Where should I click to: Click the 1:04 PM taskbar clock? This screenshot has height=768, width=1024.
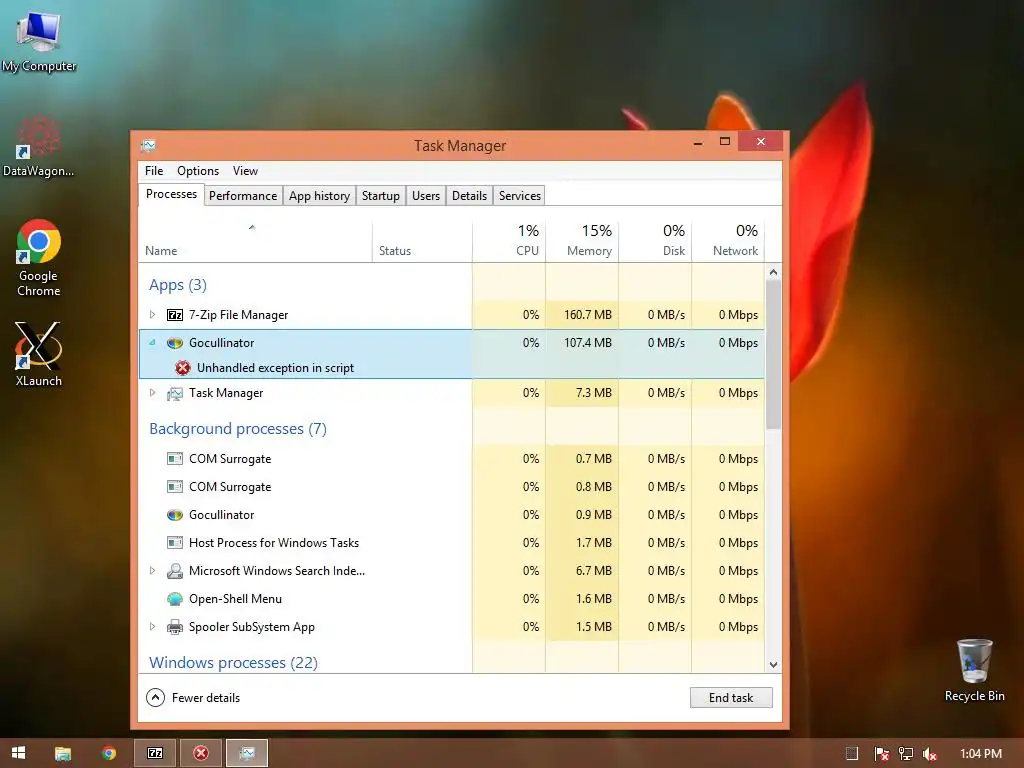coord(981,754)
